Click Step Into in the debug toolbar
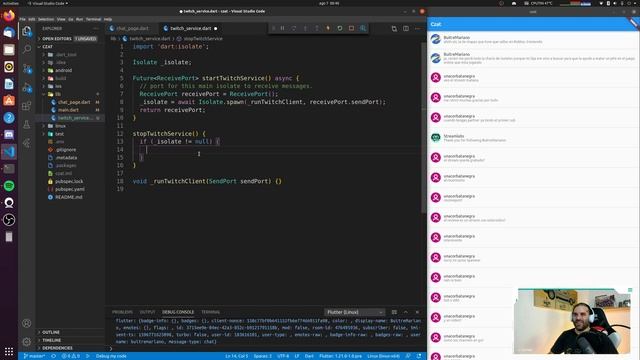 (x=305, y=28)
